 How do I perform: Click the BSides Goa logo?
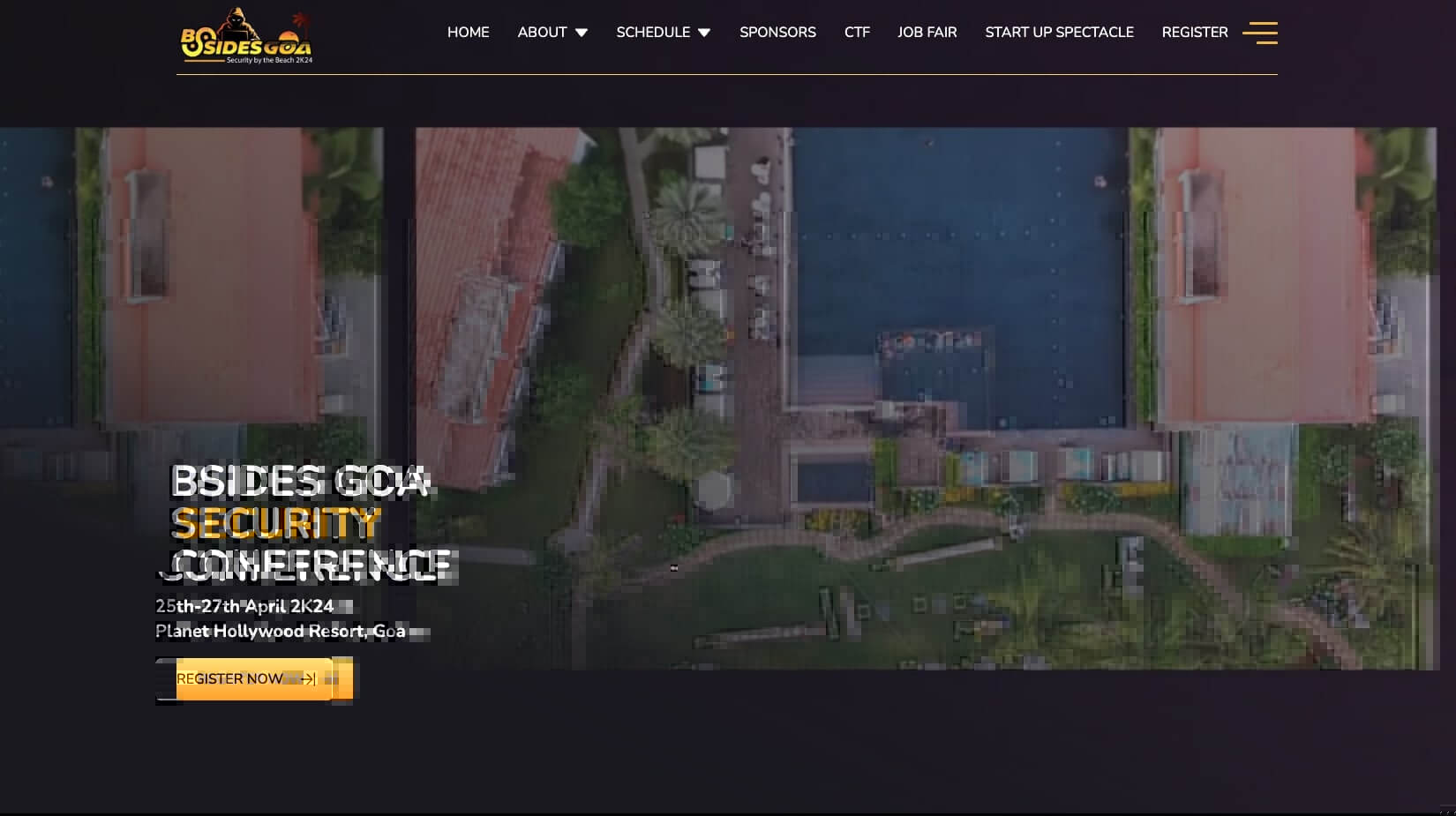point(246,36)
